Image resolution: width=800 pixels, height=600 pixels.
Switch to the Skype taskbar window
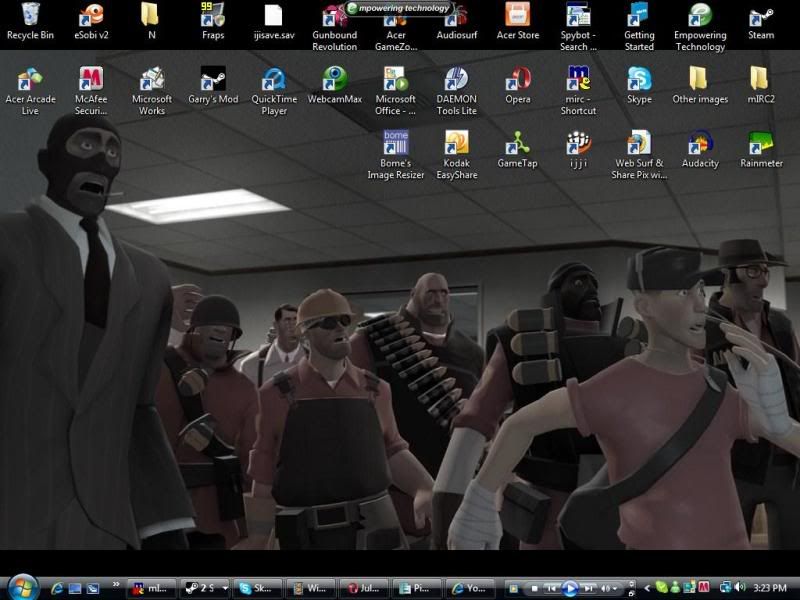(x=259, y=588)
